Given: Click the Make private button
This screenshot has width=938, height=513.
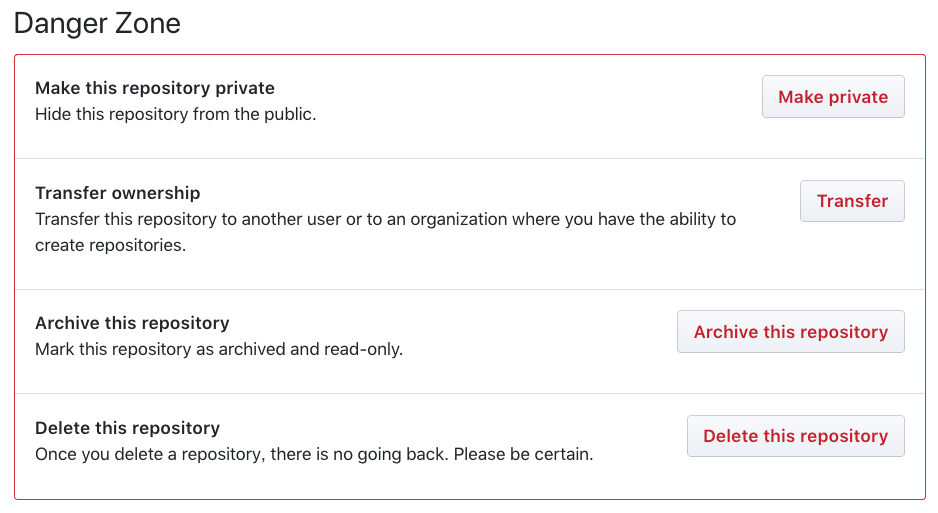Looking at the screenshot, I should pyautogui.click(x=833, y=97).
